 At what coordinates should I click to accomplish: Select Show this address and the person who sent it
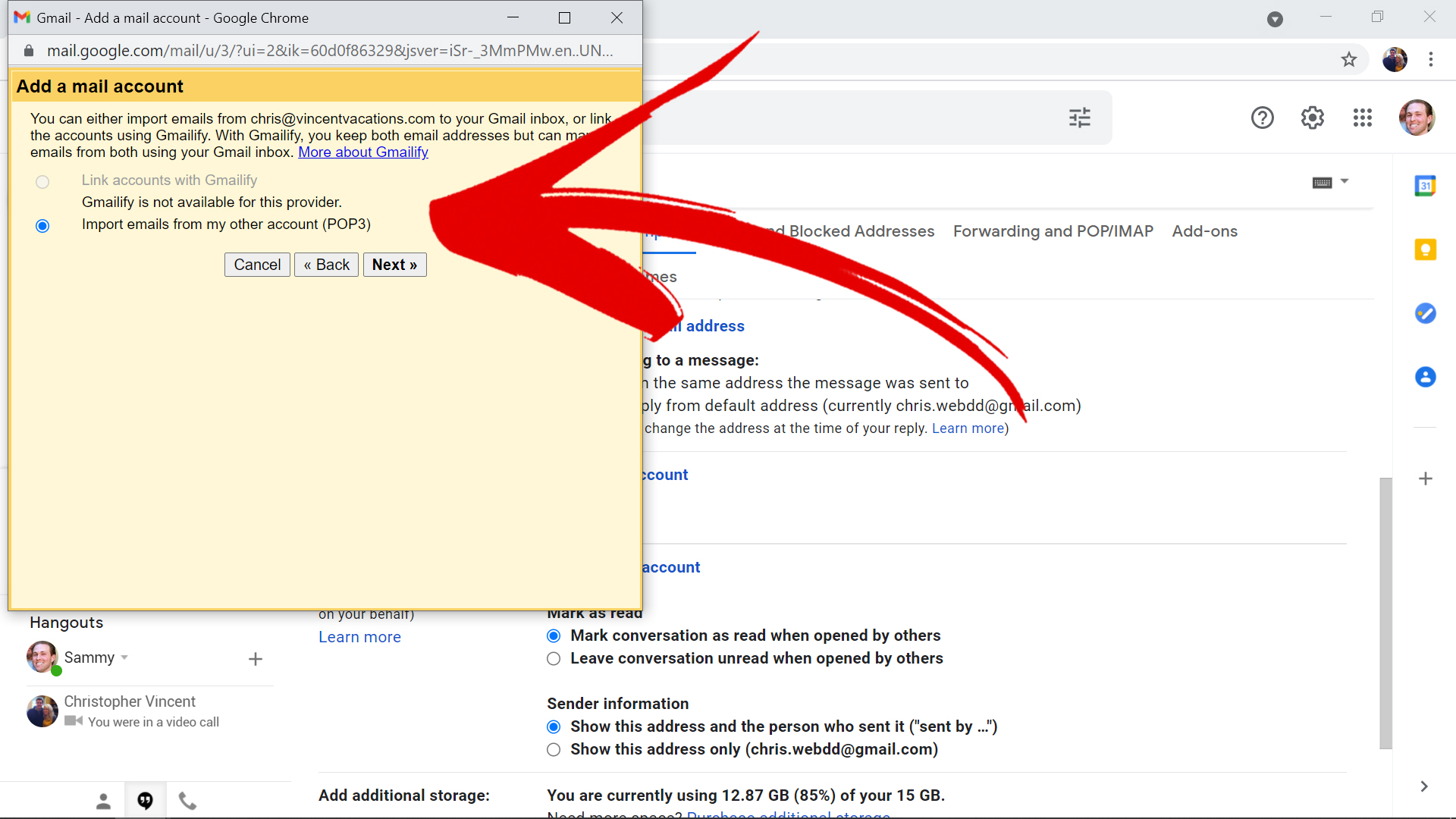click(554, 727)
